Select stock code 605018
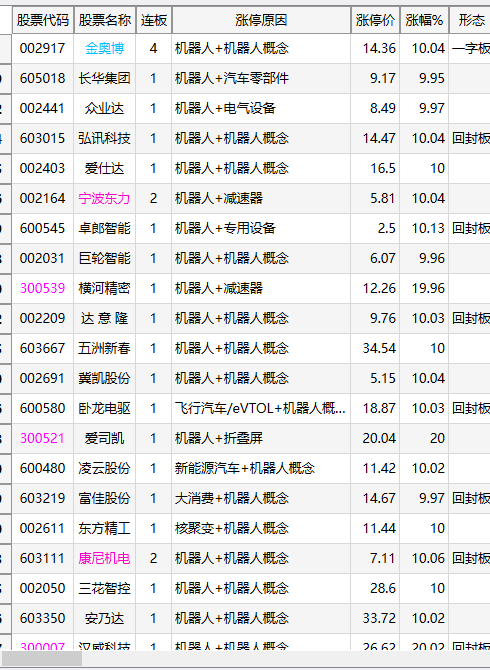 pos(43,78)
